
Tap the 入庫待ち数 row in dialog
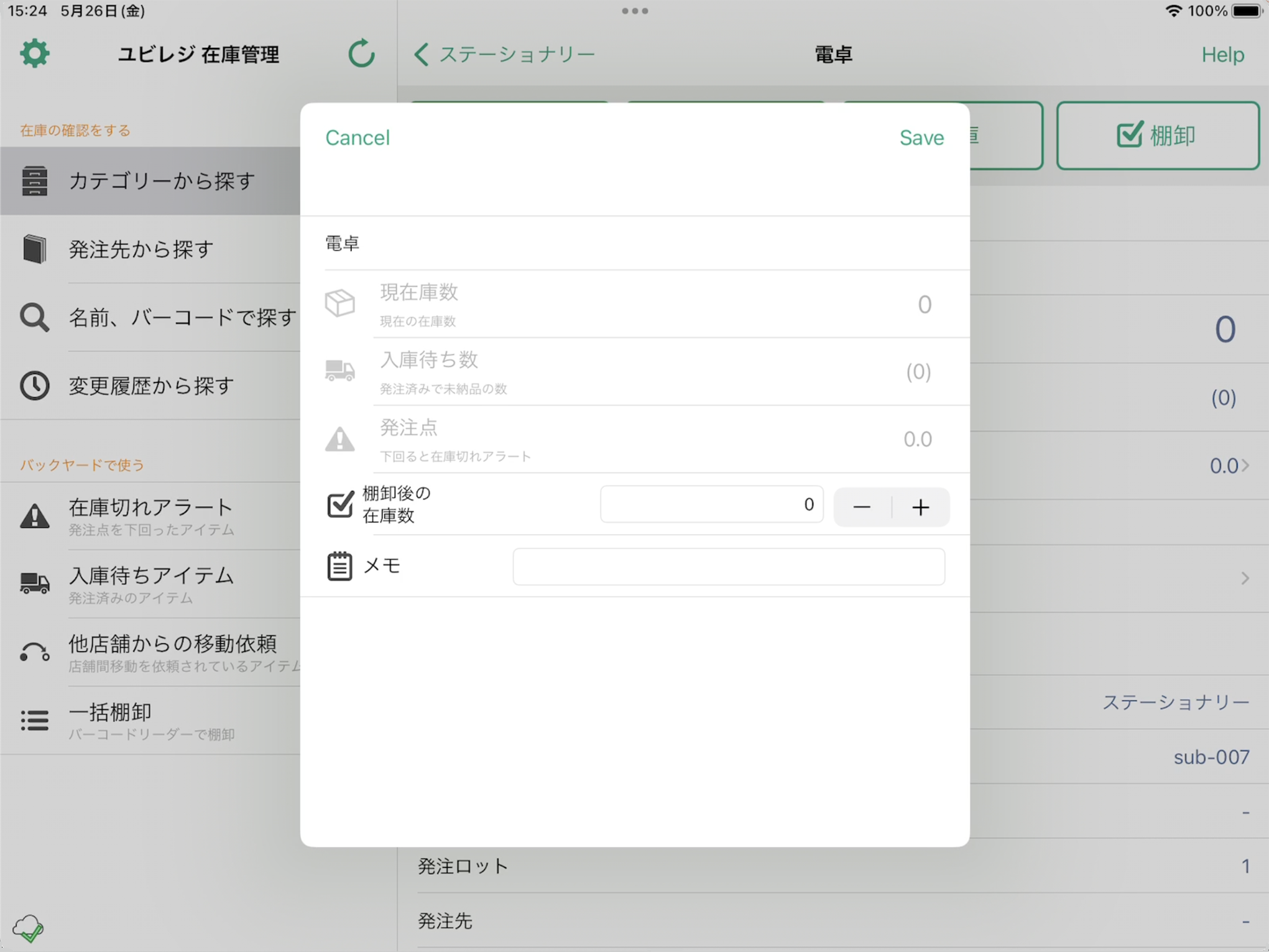pyautogui.click(x=635, y=372)
